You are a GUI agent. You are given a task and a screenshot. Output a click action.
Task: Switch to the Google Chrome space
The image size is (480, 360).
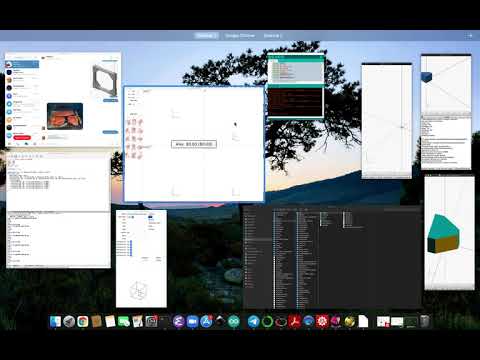pyautogui.click(x=240, y=36)
